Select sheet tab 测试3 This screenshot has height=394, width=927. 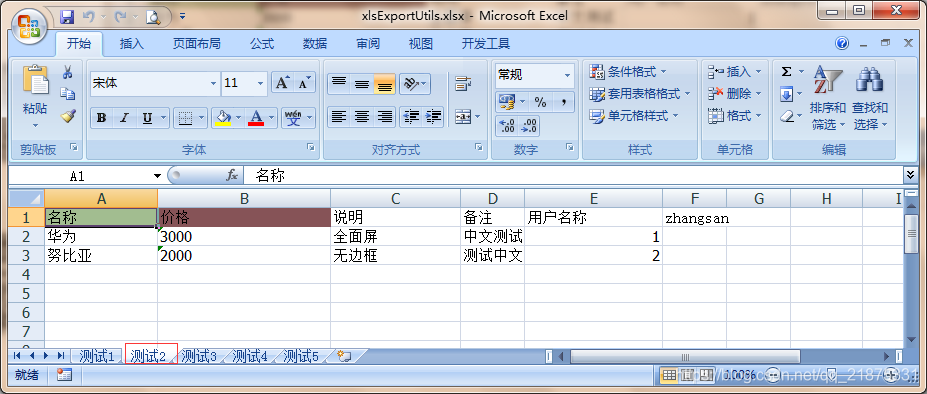(x=199, y=356)
